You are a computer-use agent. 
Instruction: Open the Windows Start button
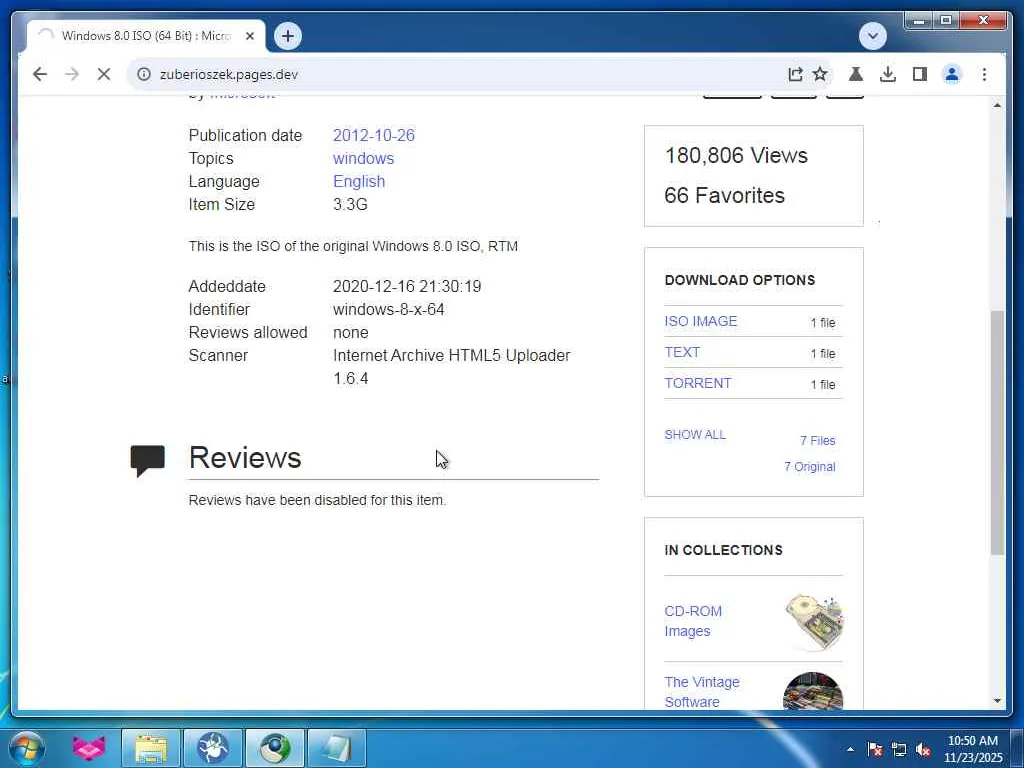(x=27, y=748)
